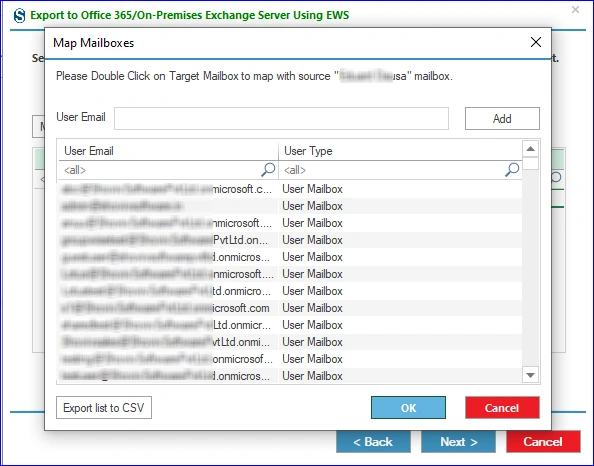Click Next in the export wizard
594x466 pixels.
(458, 442)
